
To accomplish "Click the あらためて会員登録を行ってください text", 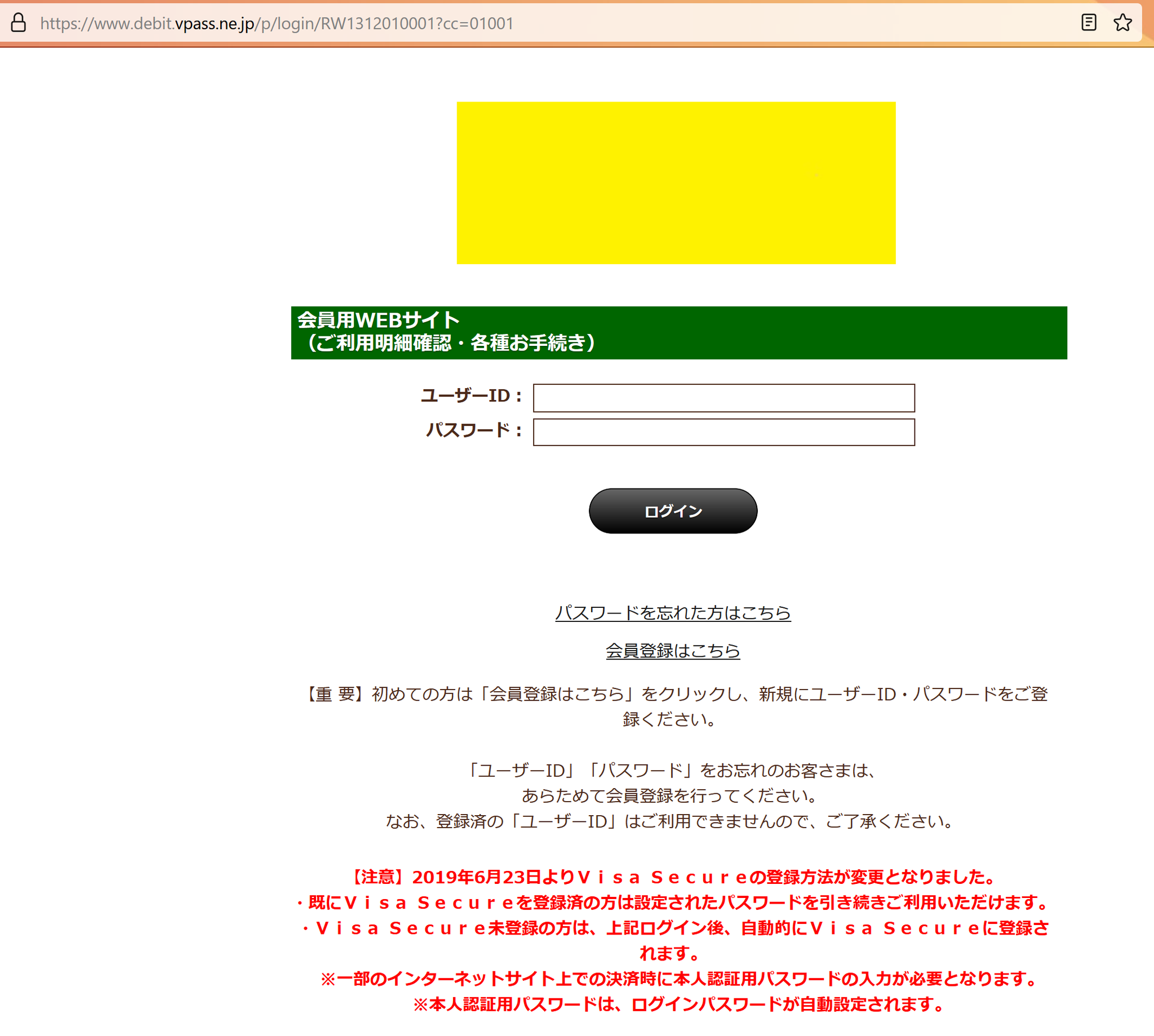I will [x=669, y=795].
